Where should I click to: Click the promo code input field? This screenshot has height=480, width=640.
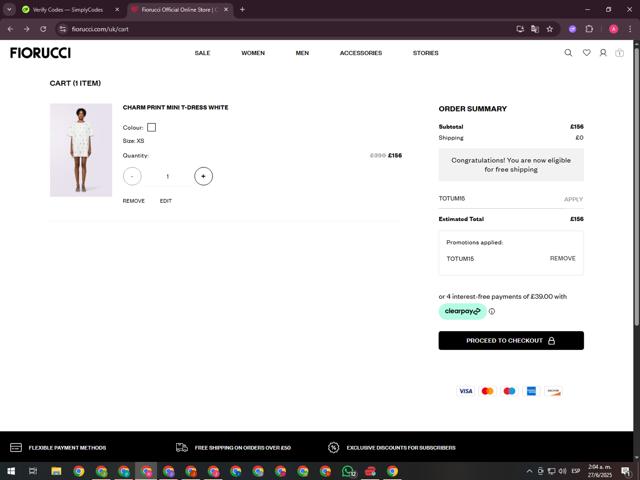(498, 199)
